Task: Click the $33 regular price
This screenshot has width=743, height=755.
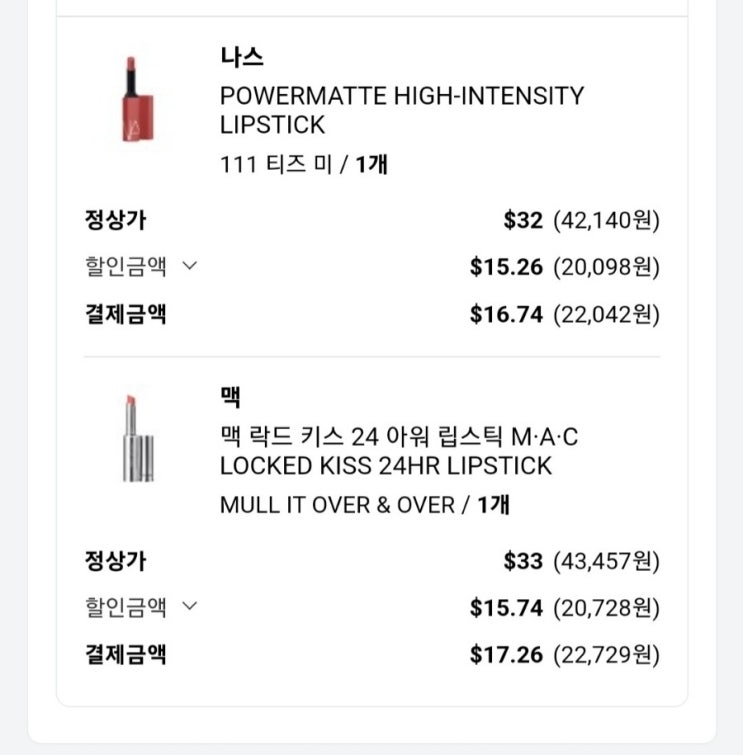Action: point(523,561)
